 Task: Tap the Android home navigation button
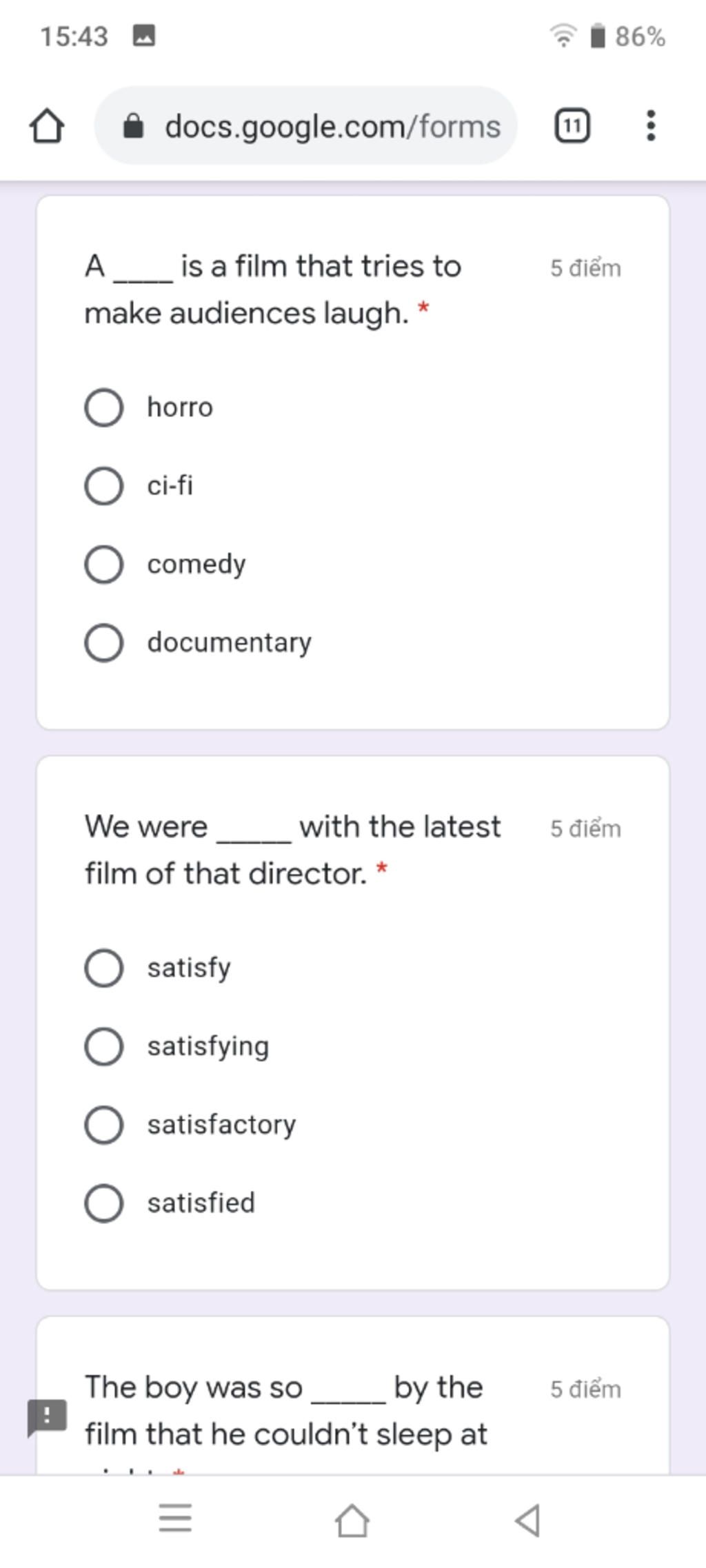(352, 1519)
